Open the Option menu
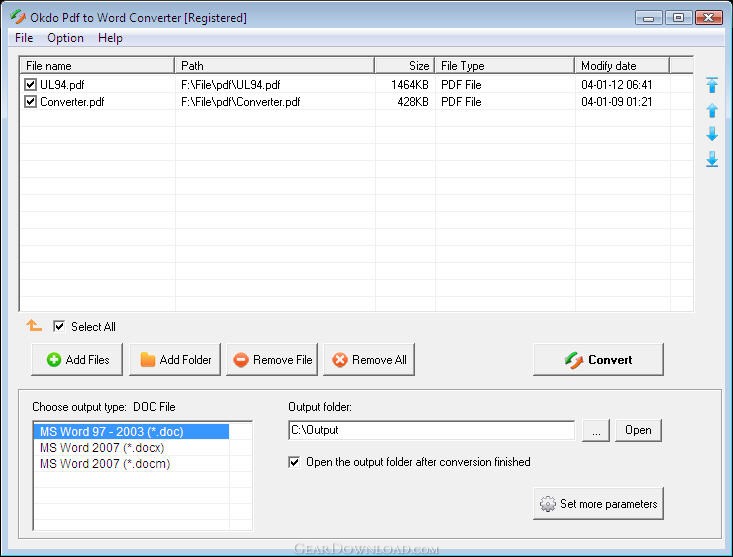The height and width of the screenshot is (557, 733). pyautogui.click(x=65, y=38)
